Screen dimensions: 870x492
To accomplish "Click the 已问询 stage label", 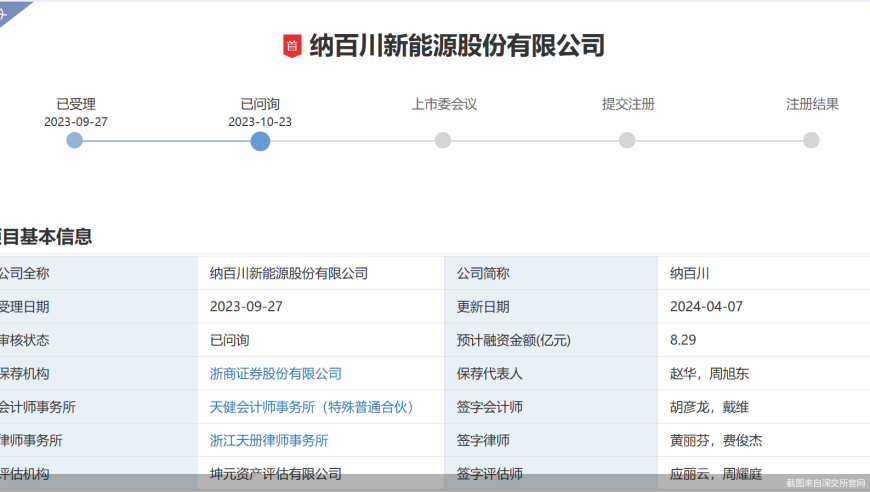I will click(260, 104).
